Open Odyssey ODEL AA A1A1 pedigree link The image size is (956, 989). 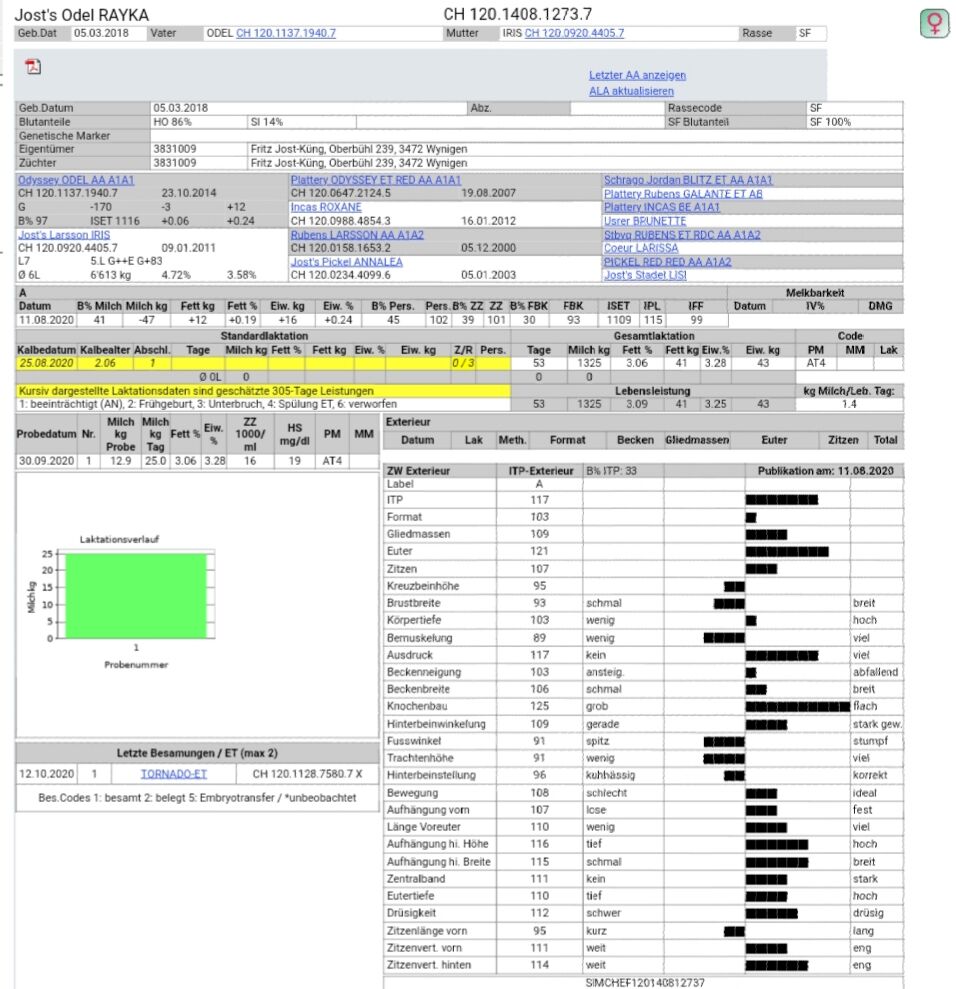pyautogui.click(x=76, y=180)
